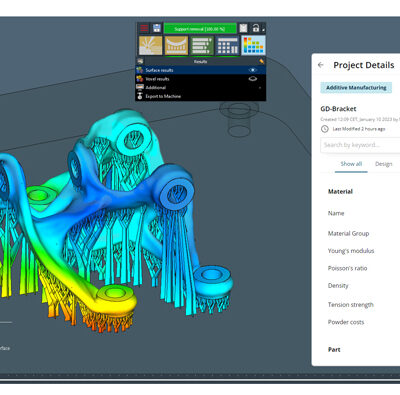Open the green list settings tile

(202, 45)
